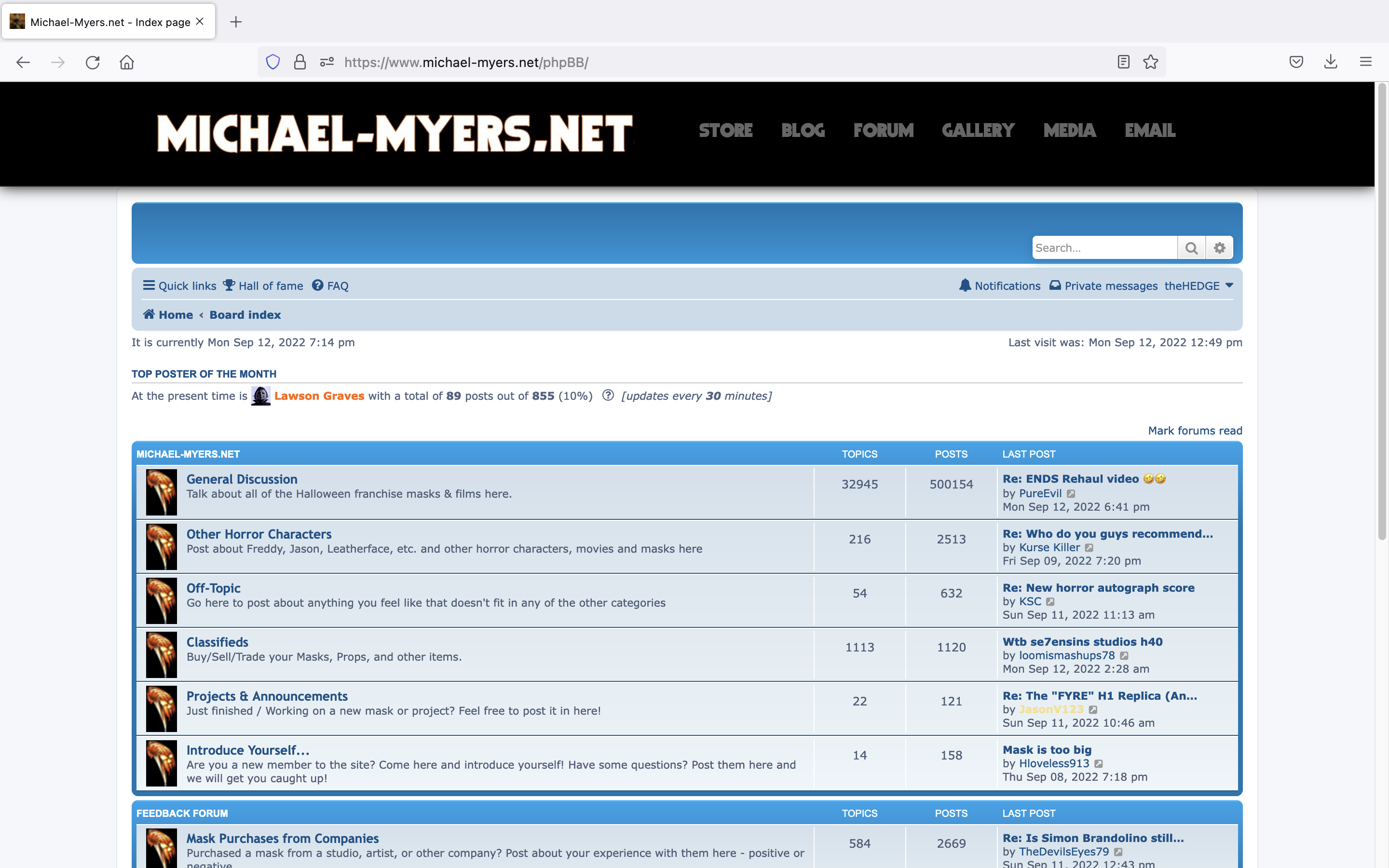Image resolution: width=1389 pixels, height=868 pixels.
Task: Click Mark forums read link
Action: pyautogui.click(x=1195, y=431)
